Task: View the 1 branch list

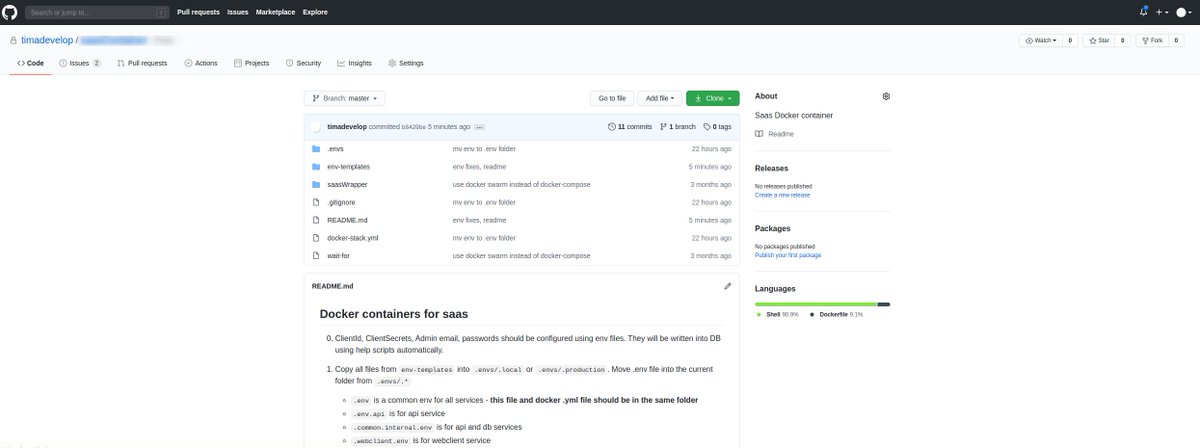Action: pos(678,127)
